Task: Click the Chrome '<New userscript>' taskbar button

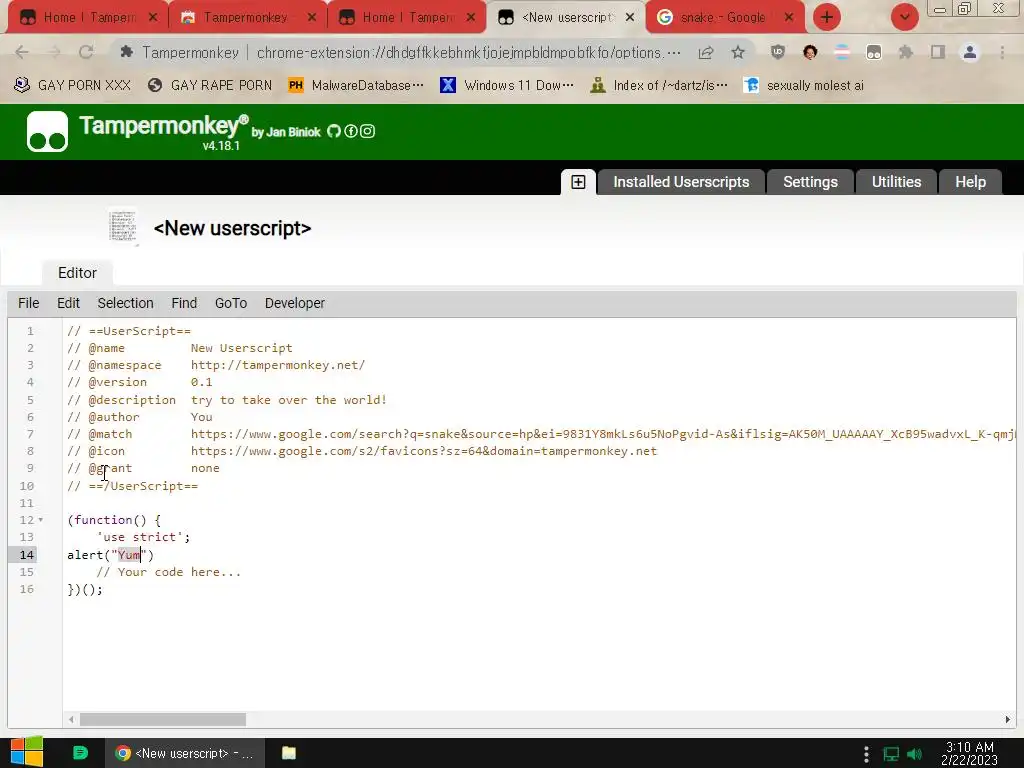Action: (x=185, y=753)
